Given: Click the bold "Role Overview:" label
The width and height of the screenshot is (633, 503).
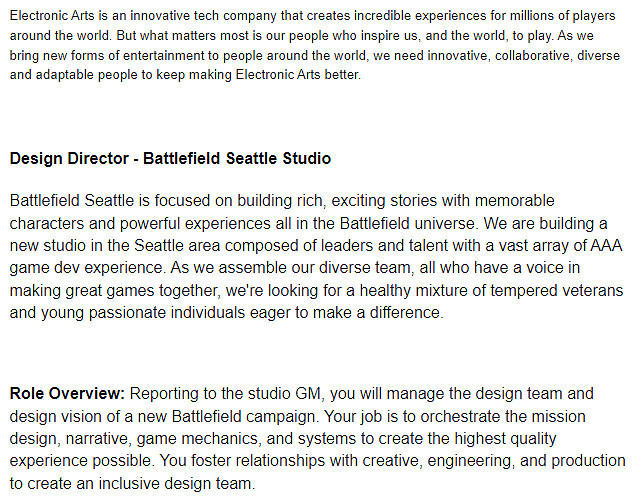Looking at the screenshot, I should tap(67, 394).
